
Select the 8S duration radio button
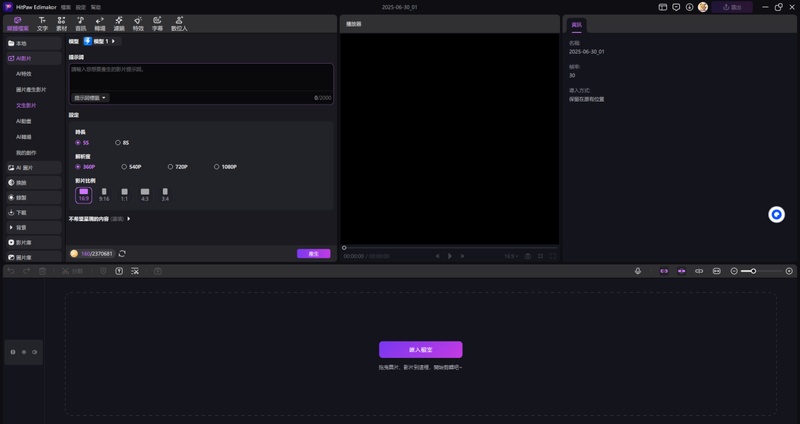(118, 142)
